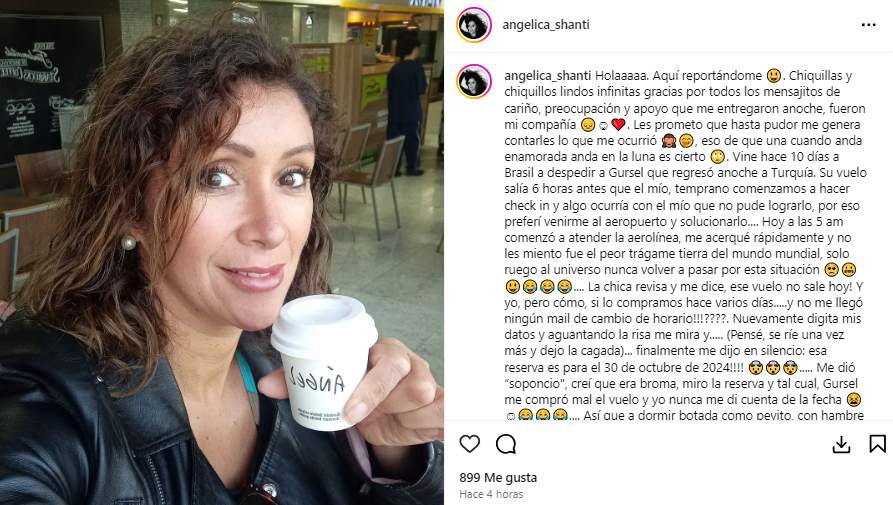Click angelica_shanti avatar beside the caption

click(474, 81)
